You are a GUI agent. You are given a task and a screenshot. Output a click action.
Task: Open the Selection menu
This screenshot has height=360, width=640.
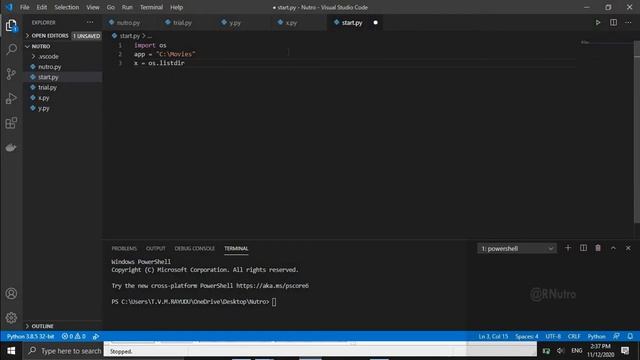[67, 7]
